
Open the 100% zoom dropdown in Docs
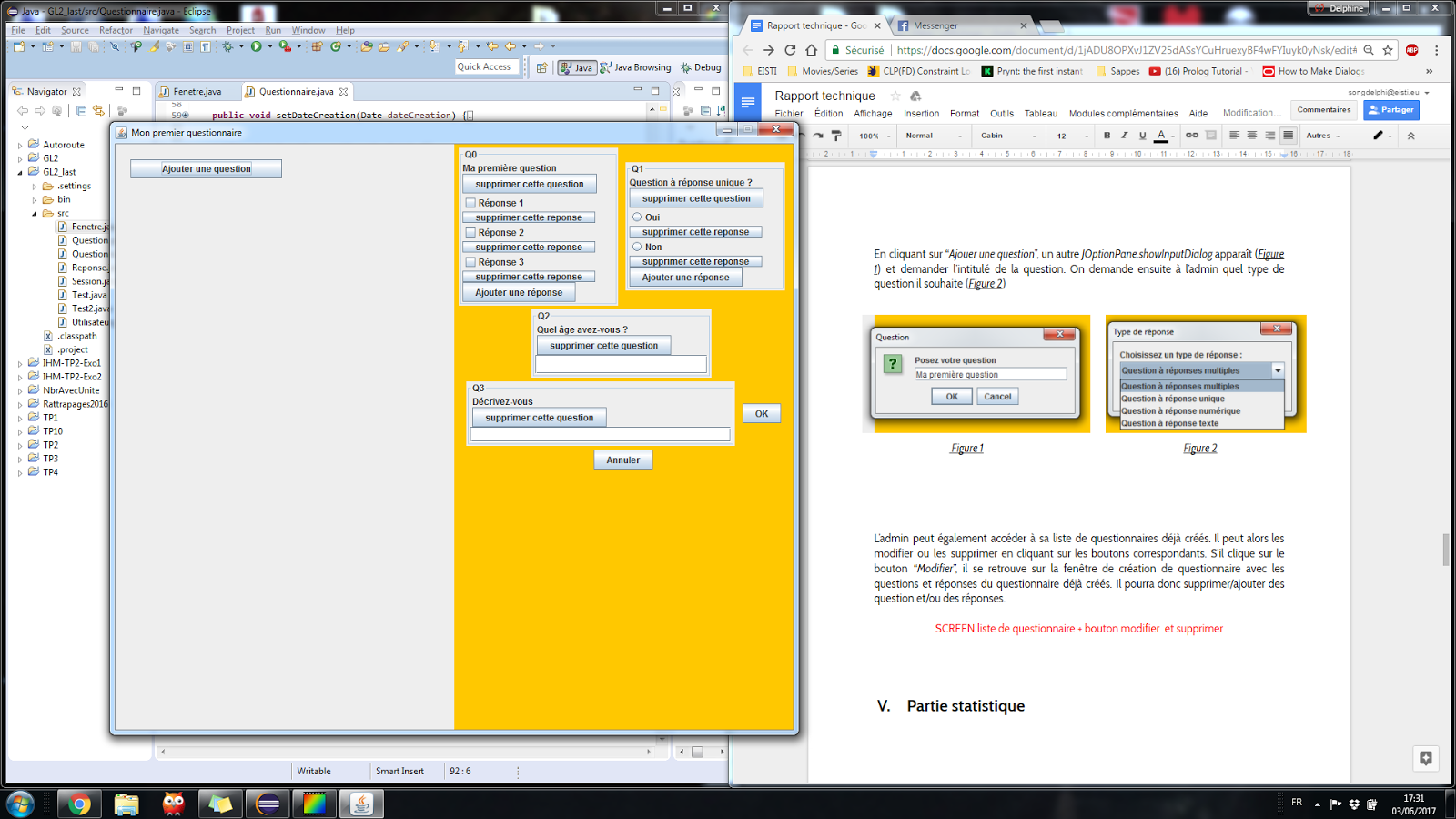(875, 136)
